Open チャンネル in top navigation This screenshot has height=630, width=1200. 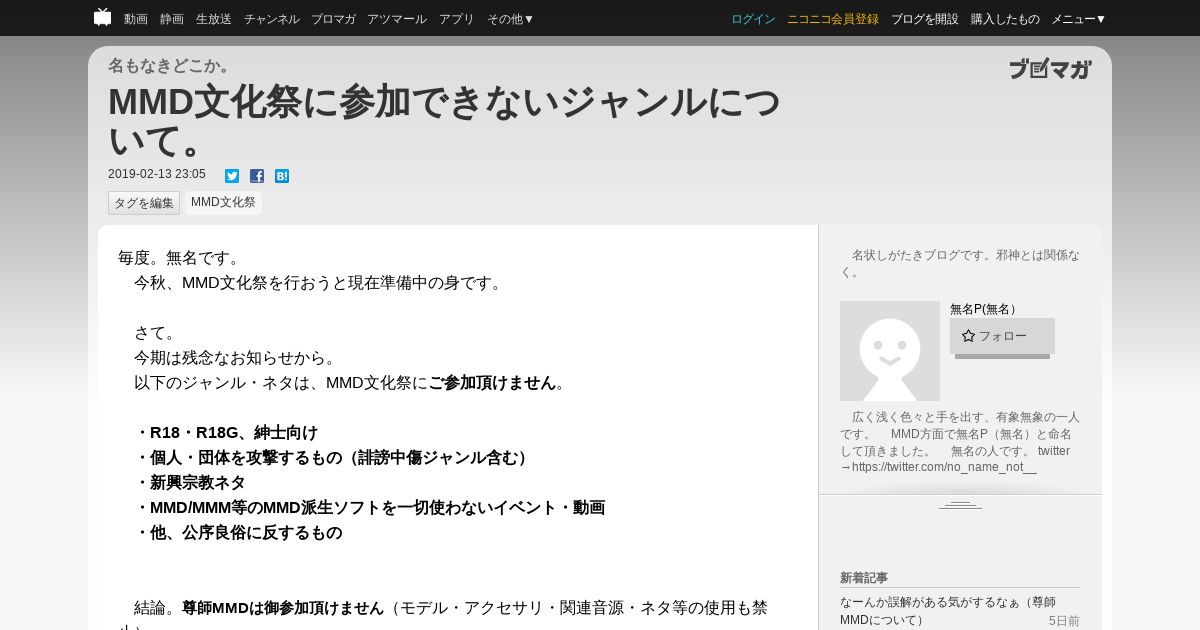272,19
